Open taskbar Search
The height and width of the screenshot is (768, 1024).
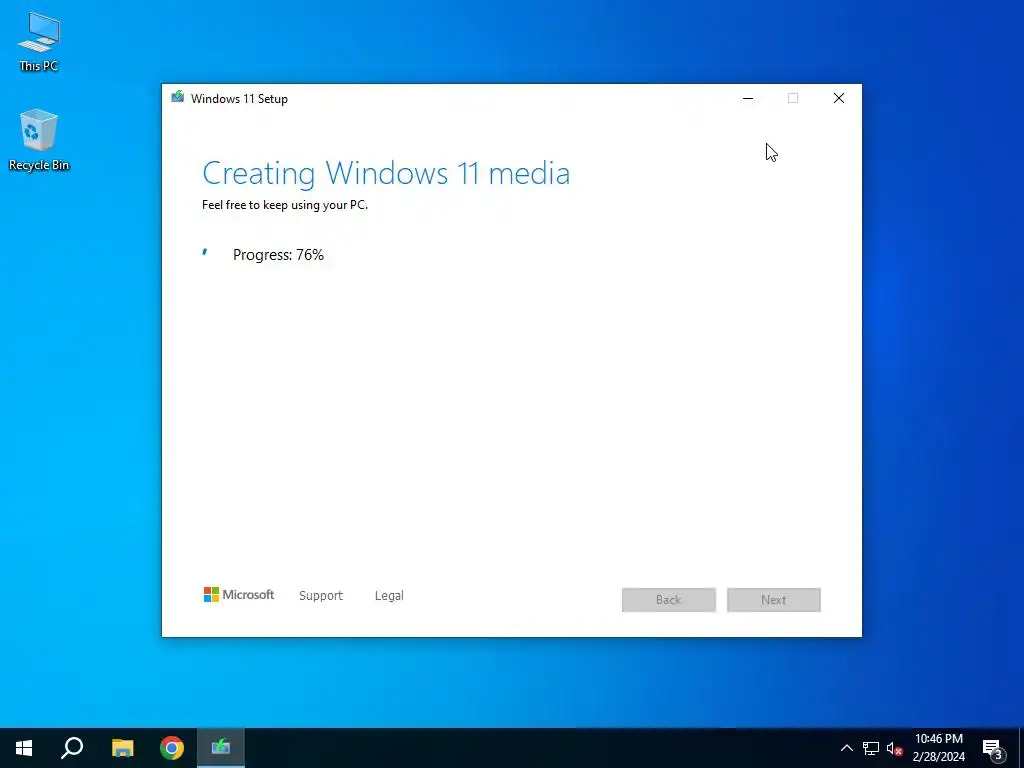pos(72,748)
